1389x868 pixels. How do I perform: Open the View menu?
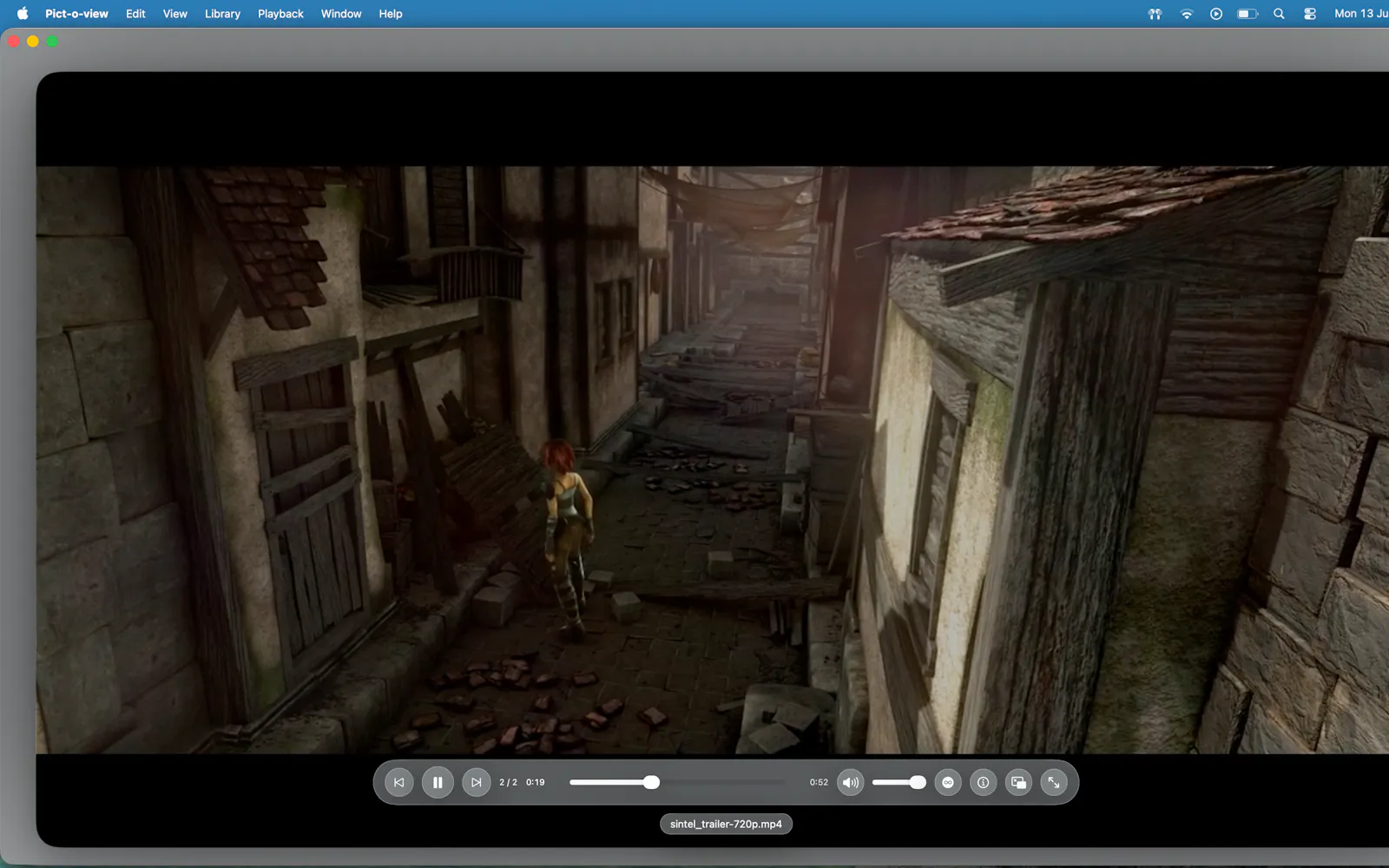pyautogui.click(x=175, y=14)
